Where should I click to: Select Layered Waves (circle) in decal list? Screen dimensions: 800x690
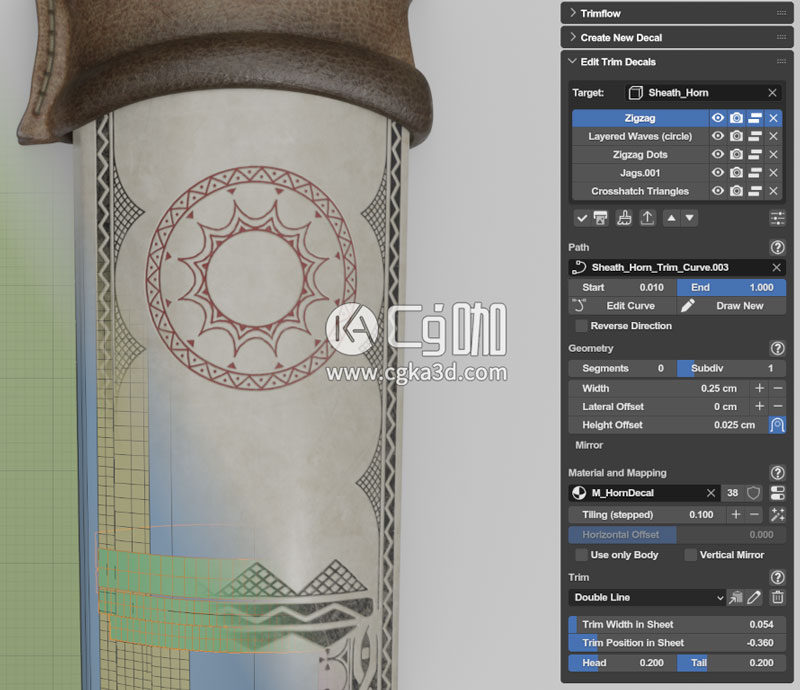(x=640, y=136)
